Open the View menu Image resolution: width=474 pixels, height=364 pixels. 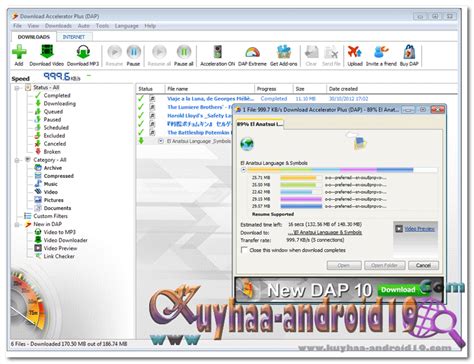point(33,26)
